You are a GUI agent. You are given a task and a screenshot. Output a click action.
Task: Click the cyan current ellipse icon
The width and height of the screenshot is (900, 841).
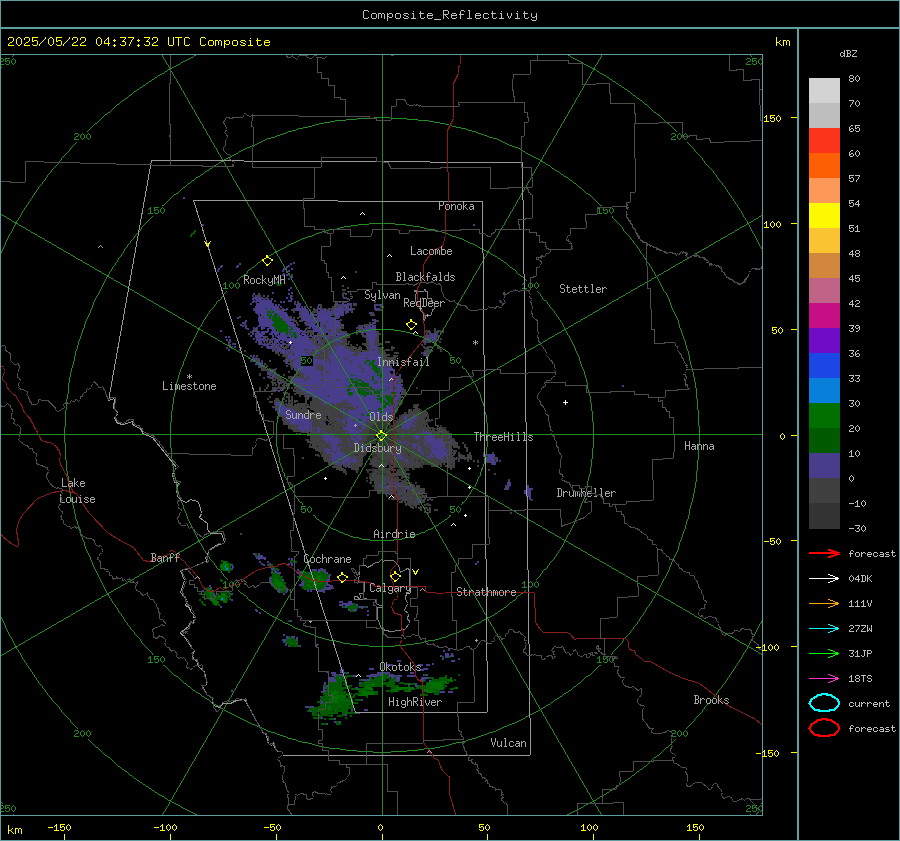(x=824, y=703)
